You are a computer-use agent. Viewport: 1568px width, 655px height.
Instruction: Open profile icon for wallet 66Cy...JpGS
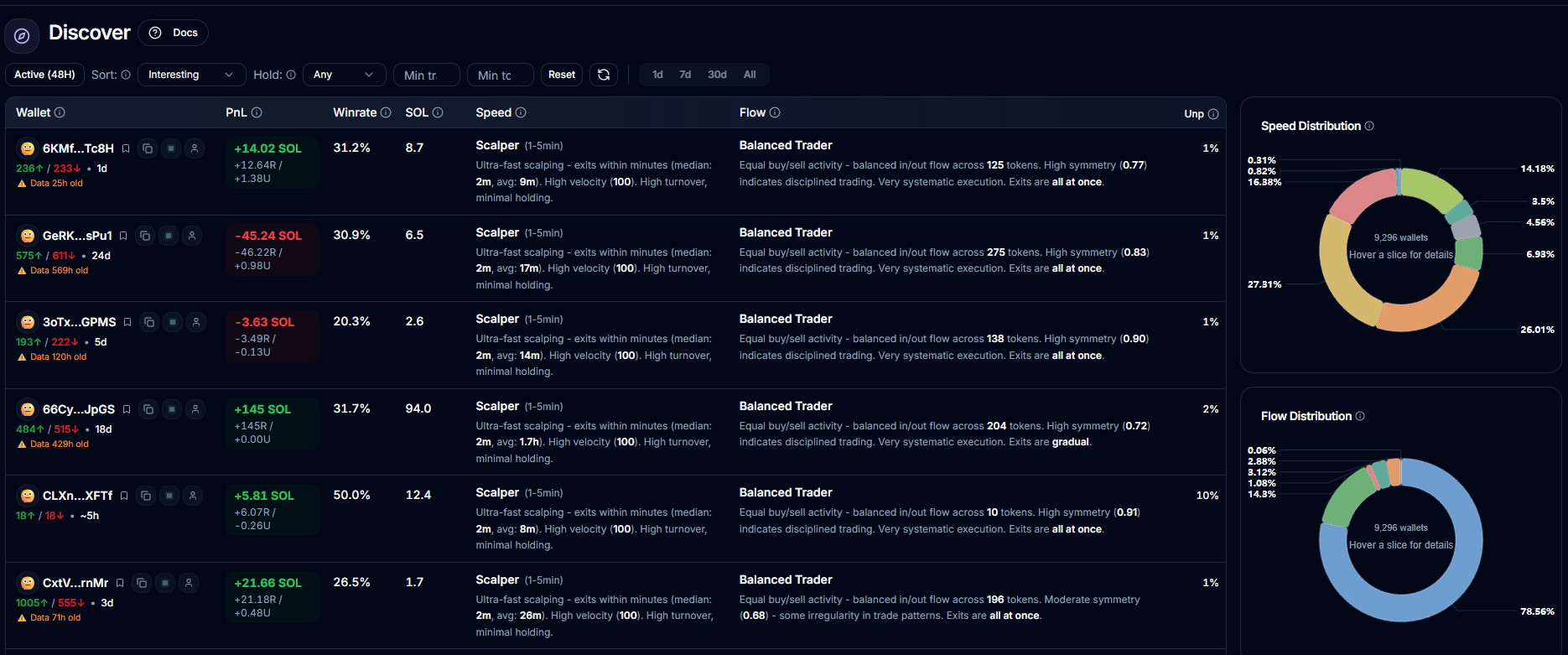(x=195, y=409)
